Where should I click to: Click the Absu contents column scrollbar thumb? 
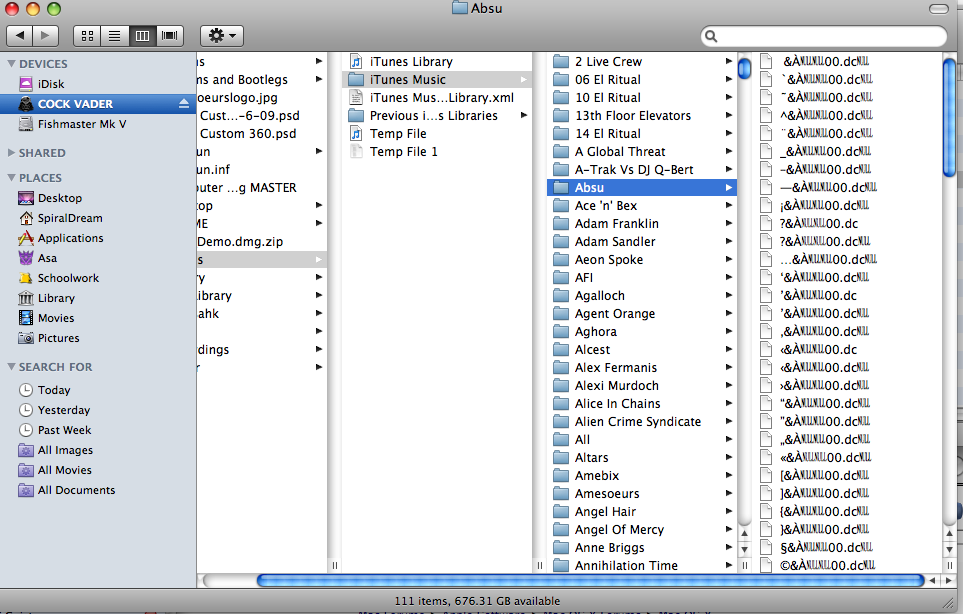[x=949, y=117]
